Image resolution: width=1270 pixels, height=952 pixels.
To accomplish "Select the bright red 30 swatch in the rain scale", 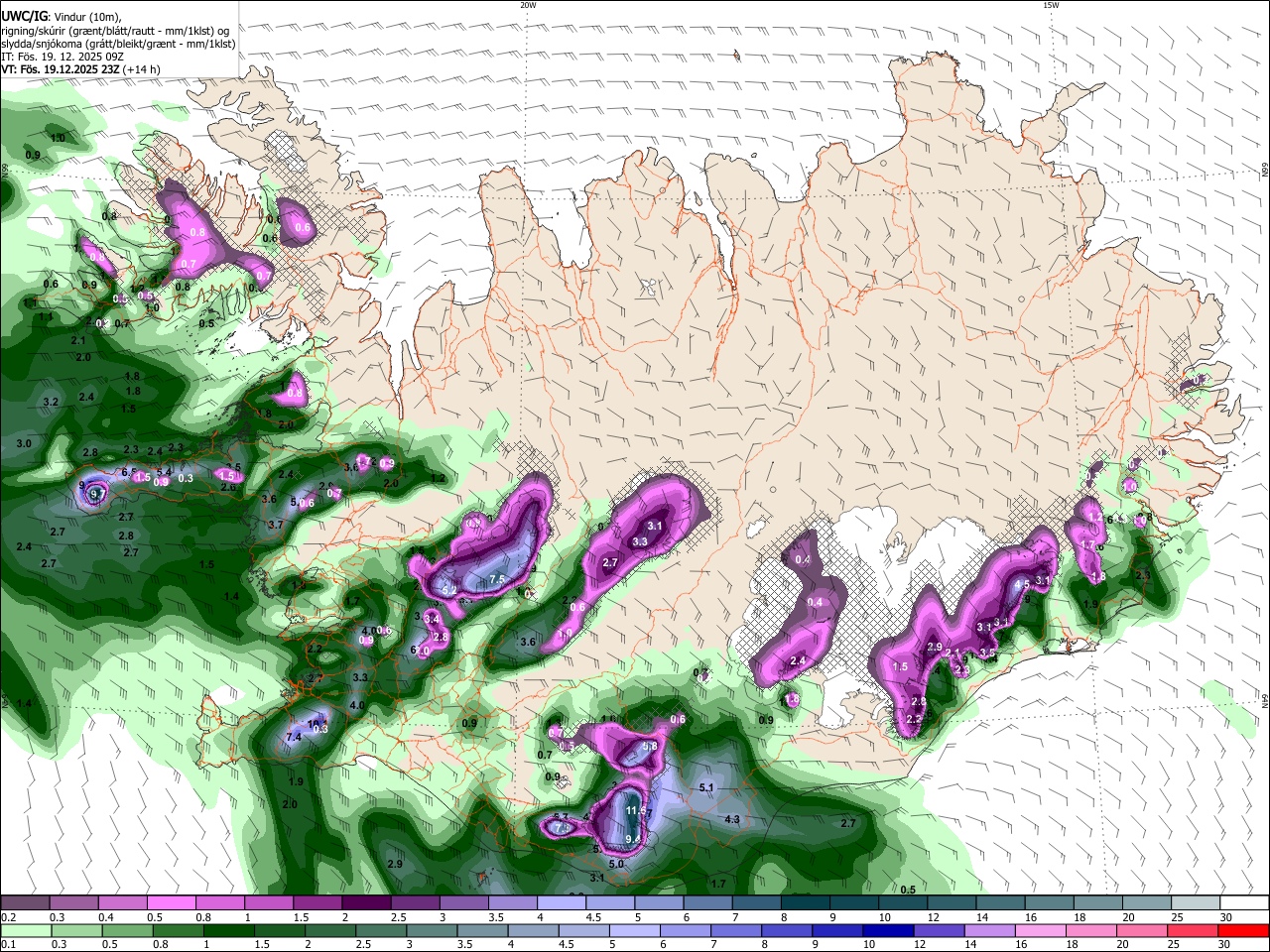I will [x=1244, y=930].
